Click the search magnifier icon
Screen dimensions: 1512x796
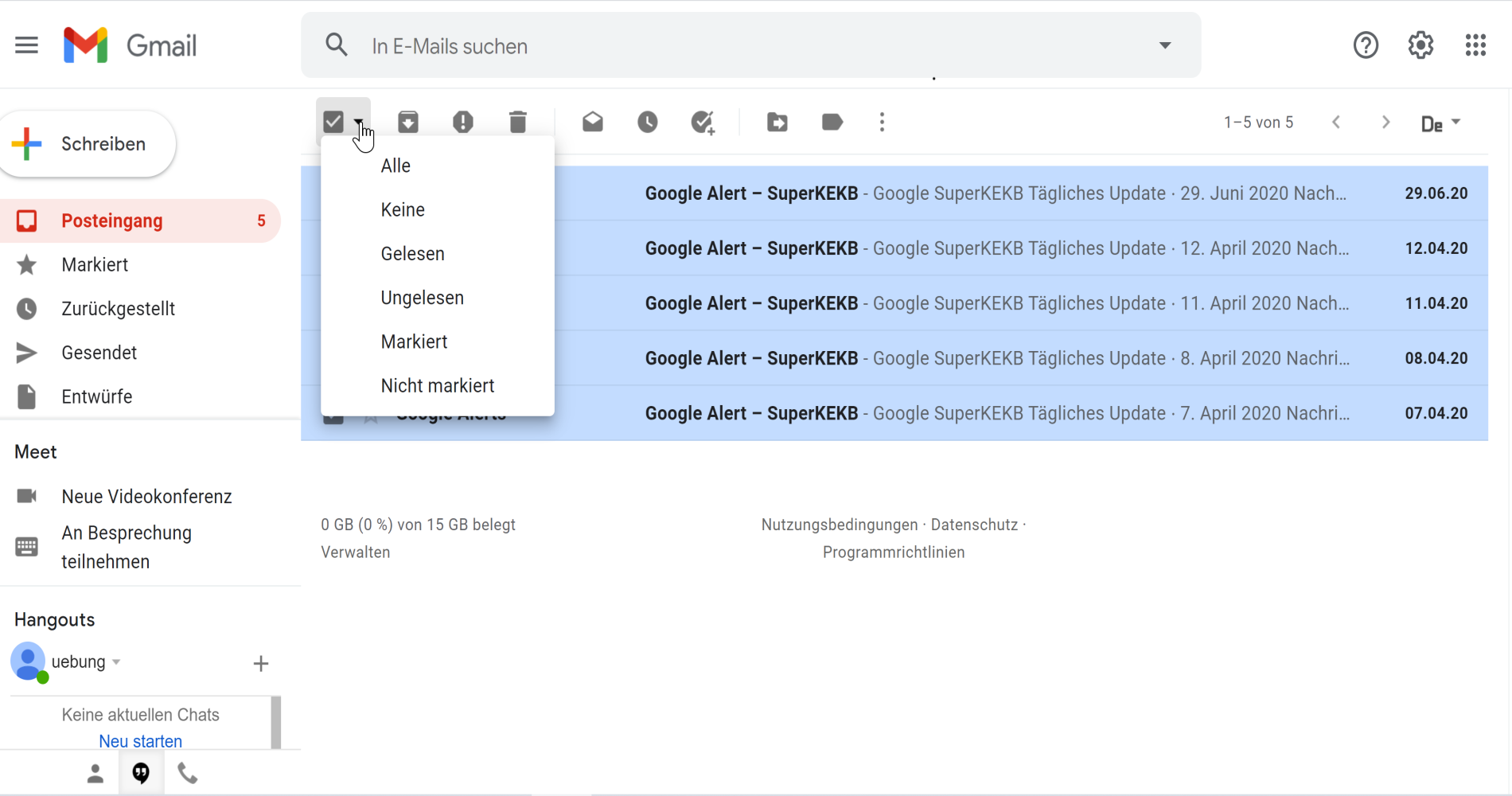click(337, 45)
